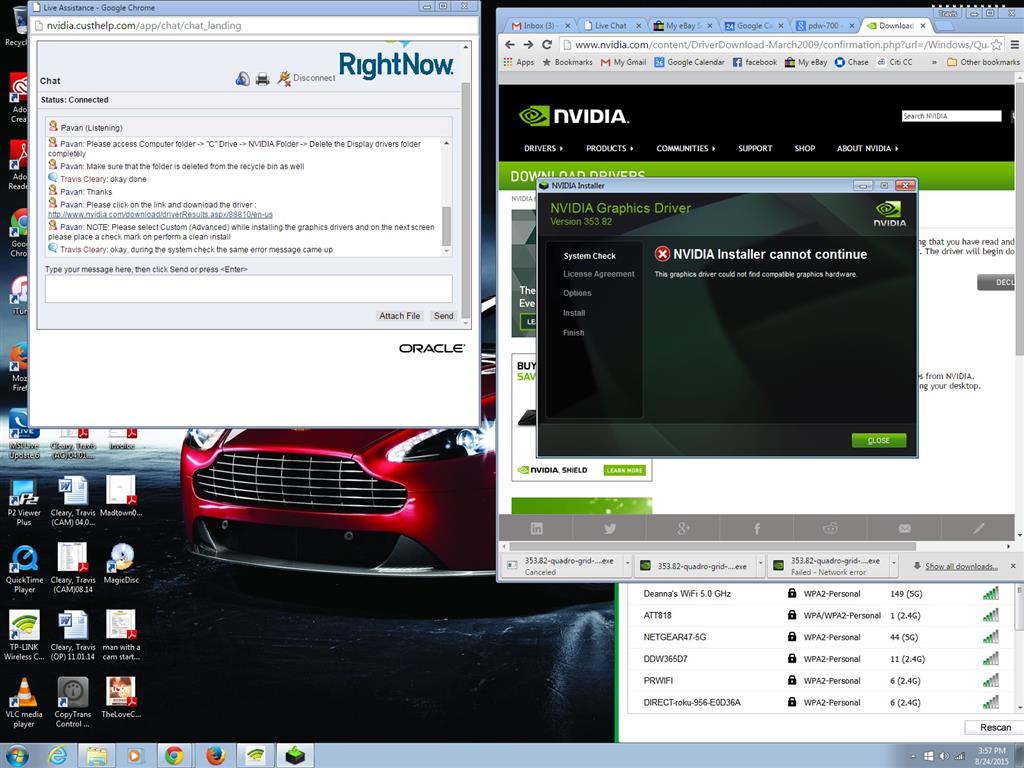This screenshot has width=1024, height=768.
Task: Open the ABOUT NVIDIA menu
Action: [867, 148]
